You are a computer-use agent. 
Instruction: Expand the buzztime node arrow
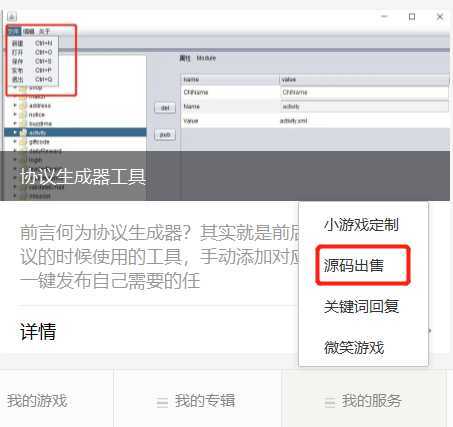[x=15, y=123]
